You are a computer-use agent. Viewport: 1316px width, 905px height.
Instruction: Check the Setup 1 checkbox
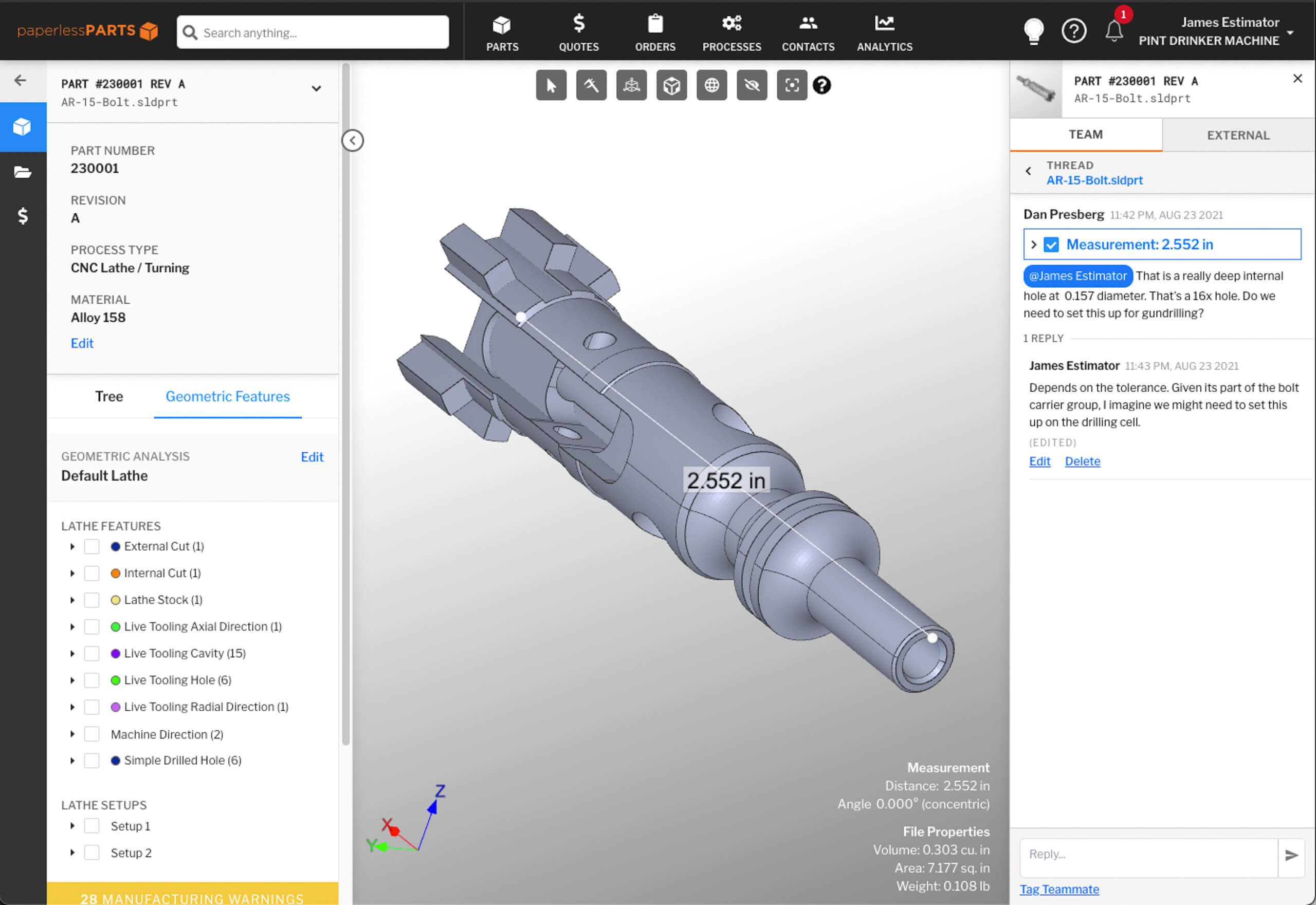pyautogui.click(x=92, y=826)
